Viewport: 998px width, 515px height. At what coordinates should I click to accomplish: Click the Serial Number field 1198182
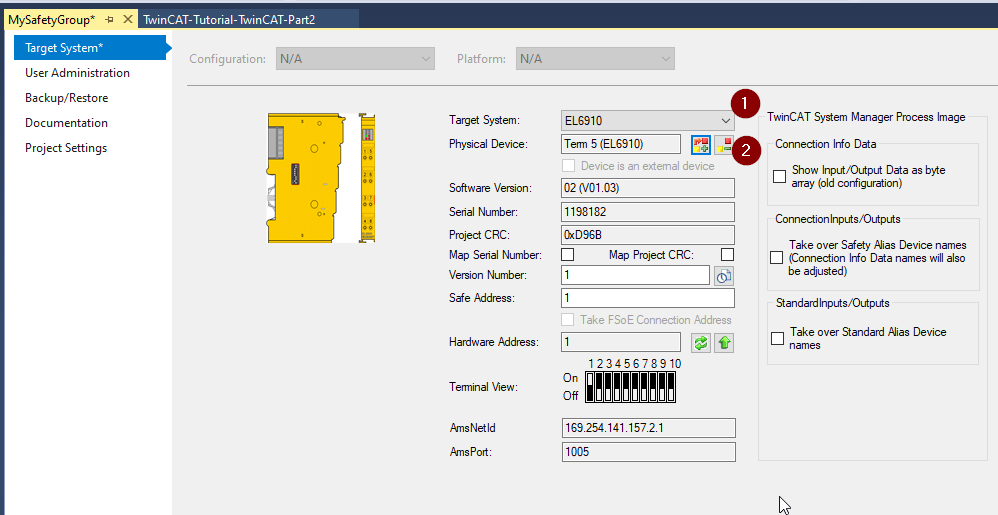click(x=648, y=211)
